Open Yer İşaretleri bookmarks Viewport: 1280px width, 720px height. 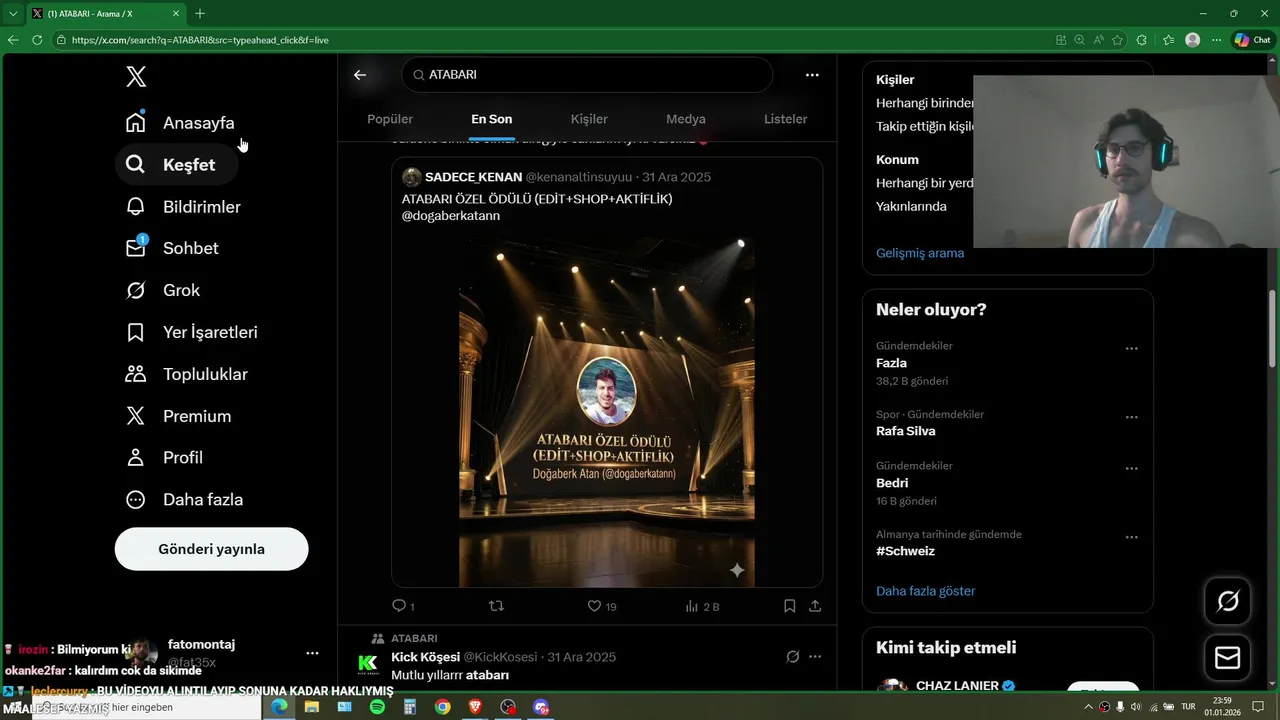(192, 332)
